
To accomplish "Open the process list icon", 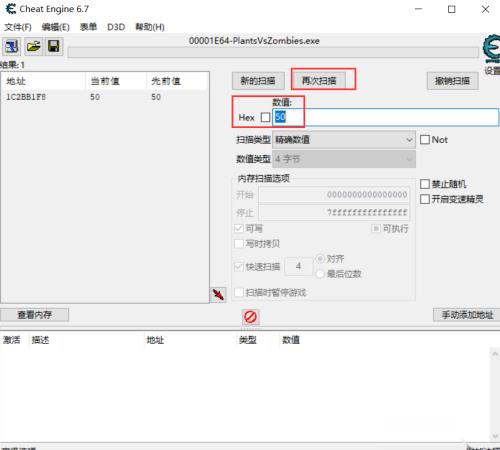I will coord(12,46).
